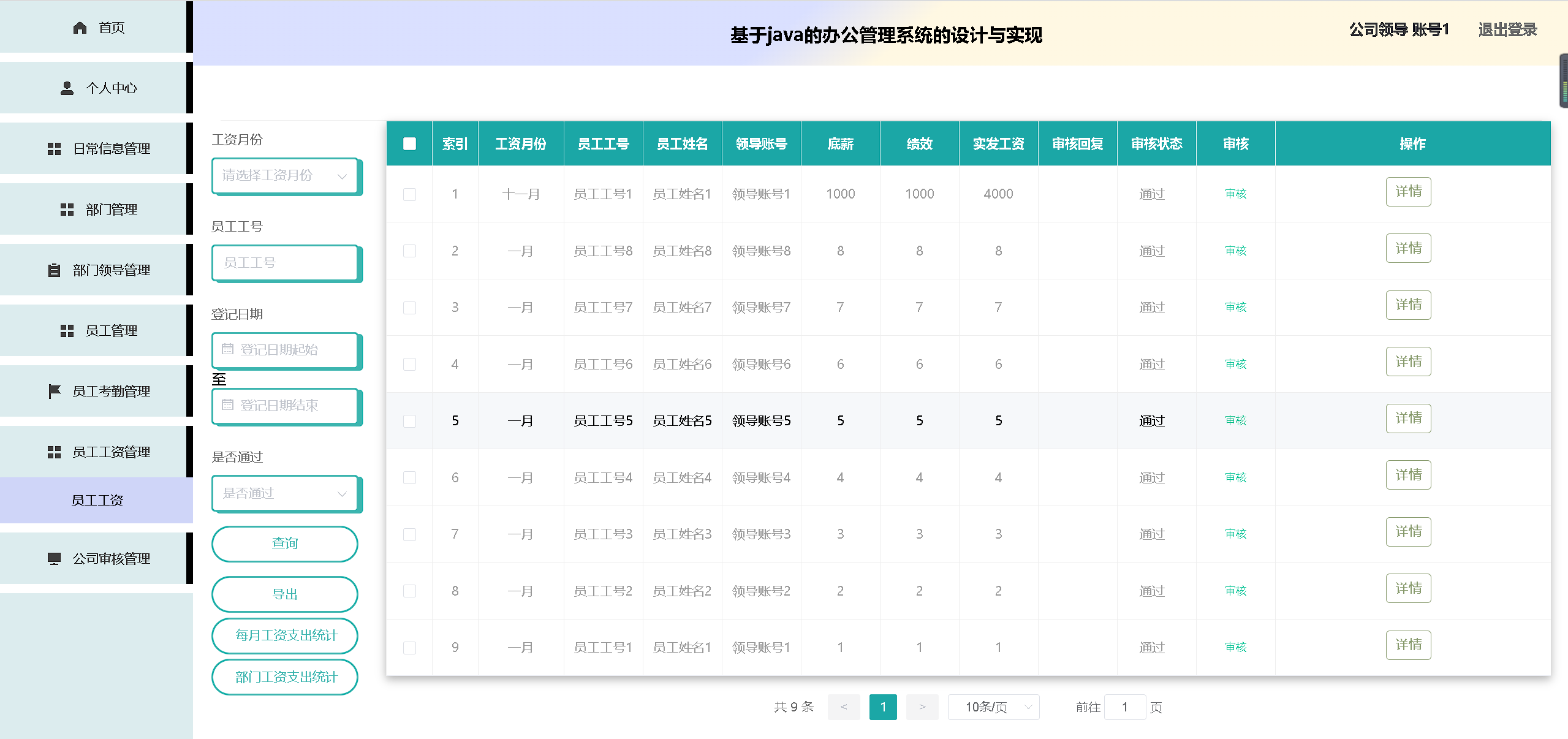Image resolution: width=1568 pixels, height=739 pixels.
Task: Click the 查询 button
Action: [x=285, y=544]
